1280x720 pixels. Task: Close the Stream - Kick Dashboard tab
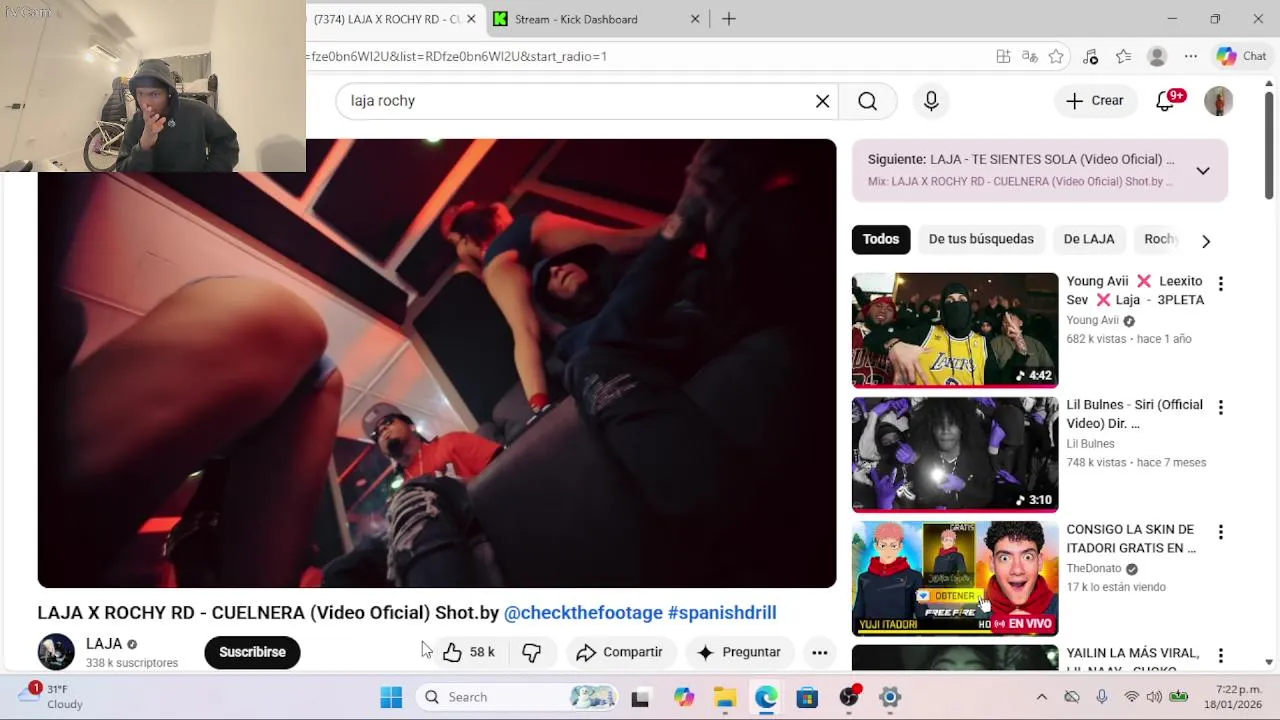pos(695,19)
